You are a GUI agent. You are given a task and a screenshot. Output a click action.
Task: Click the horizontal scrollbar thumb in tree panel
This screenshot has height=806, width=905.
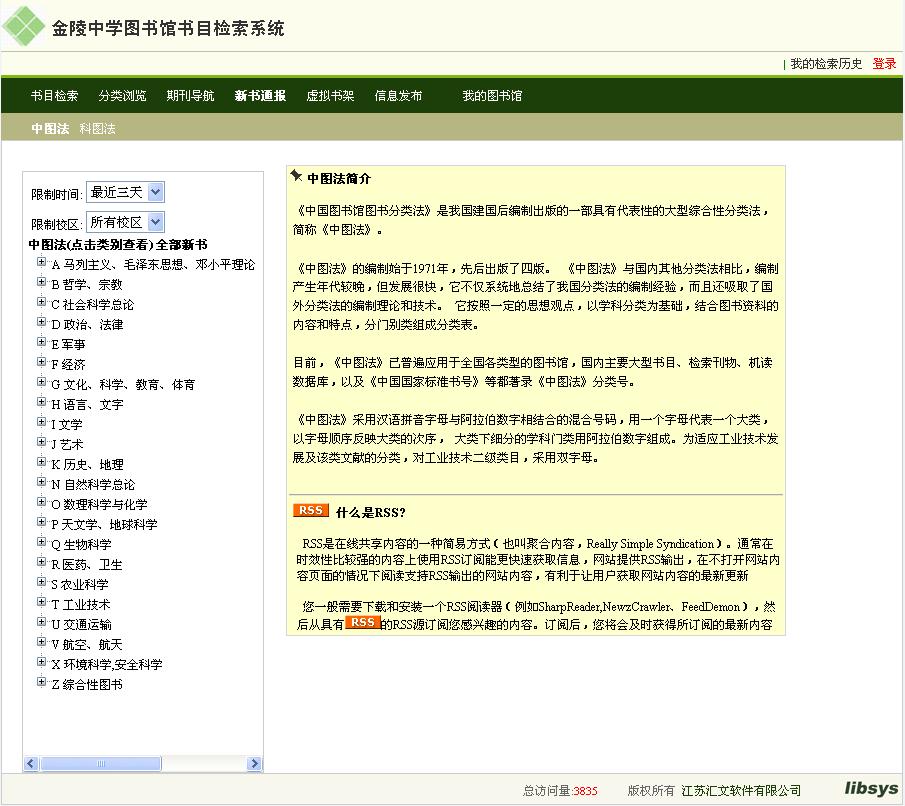click(101, 763)
